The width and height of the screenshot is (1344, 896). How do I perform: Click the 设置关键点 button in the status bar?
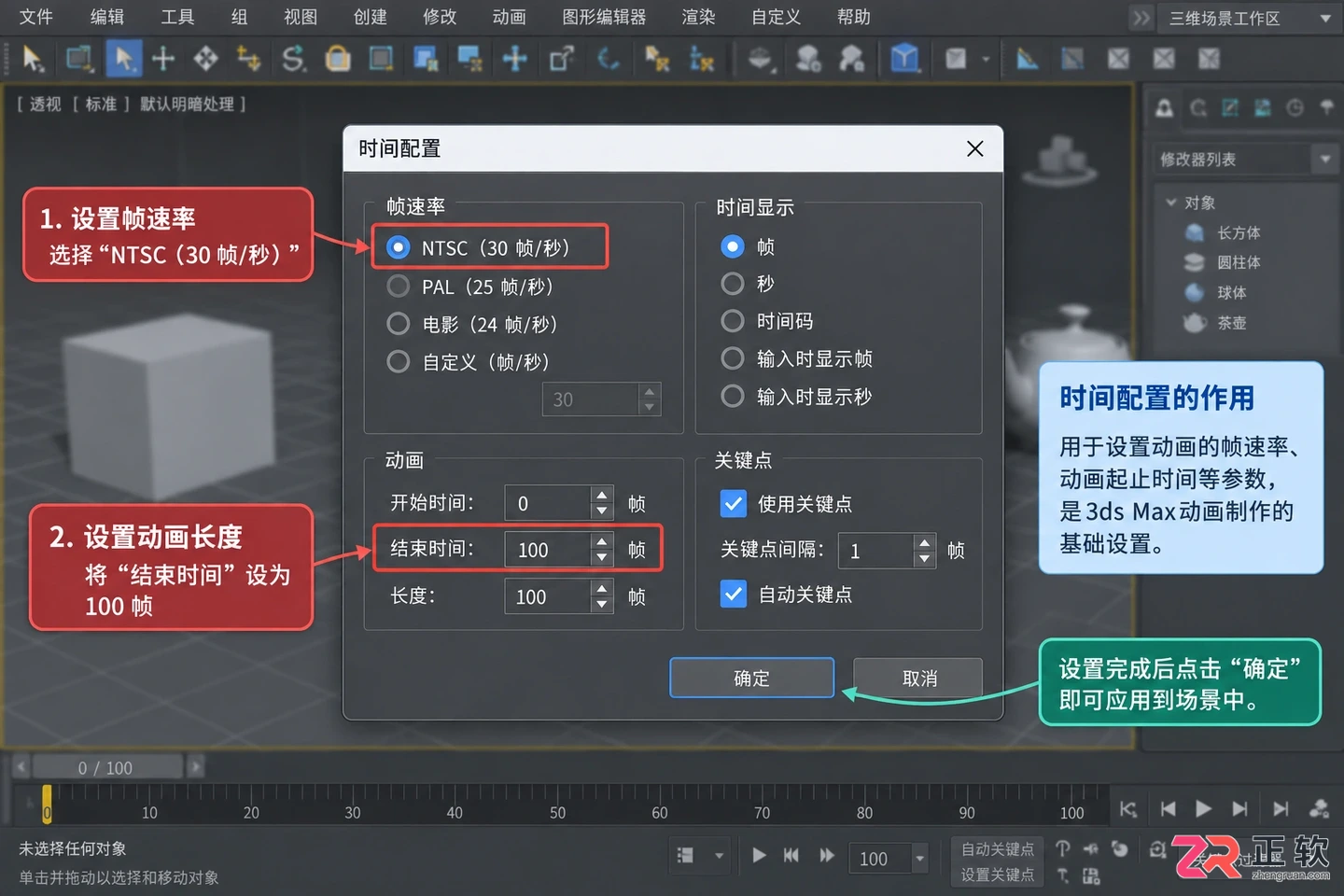997,875
